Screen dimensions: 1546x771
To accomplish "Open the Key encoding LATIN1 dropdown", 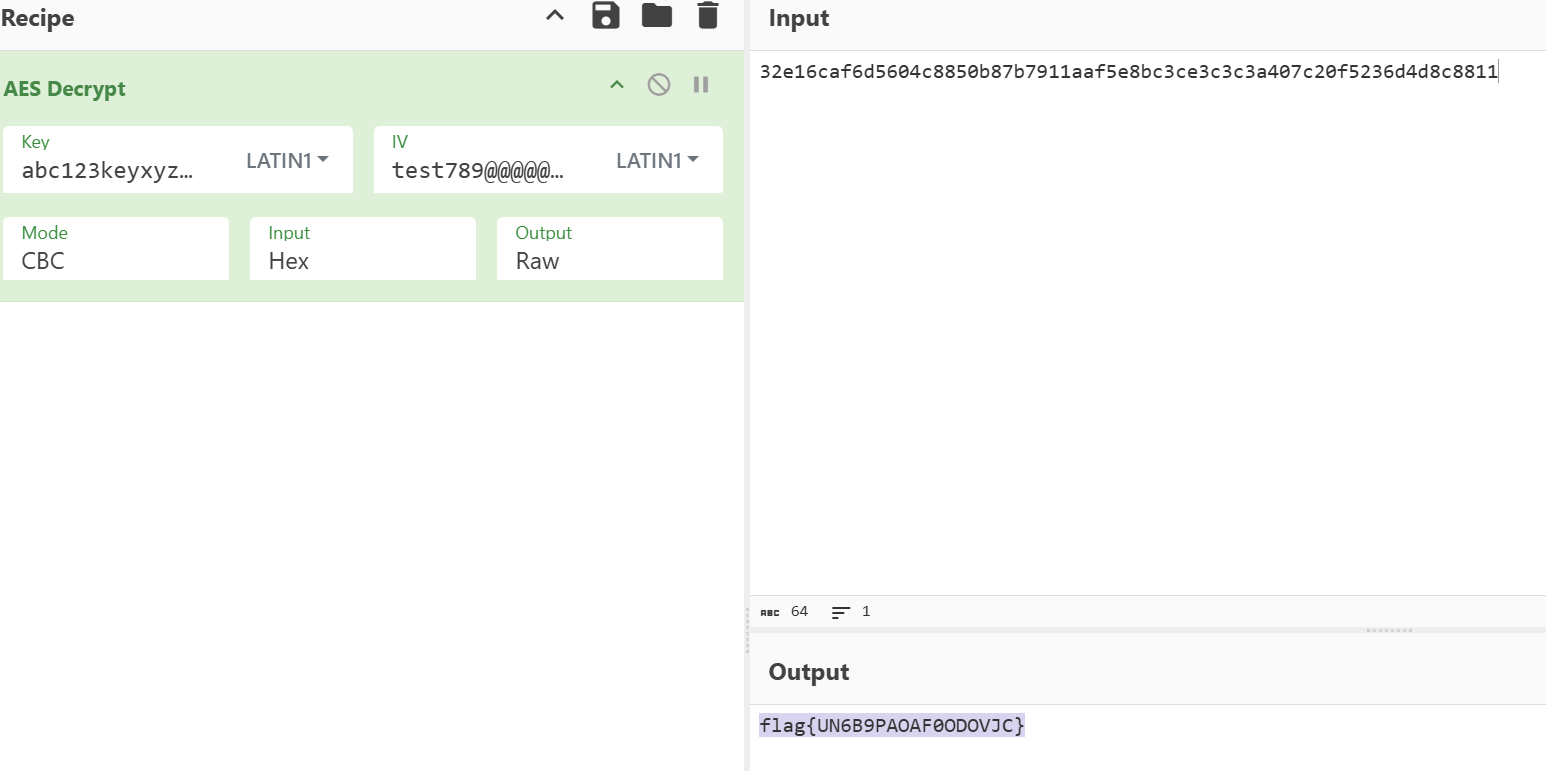I will click(x=288, y=160).
